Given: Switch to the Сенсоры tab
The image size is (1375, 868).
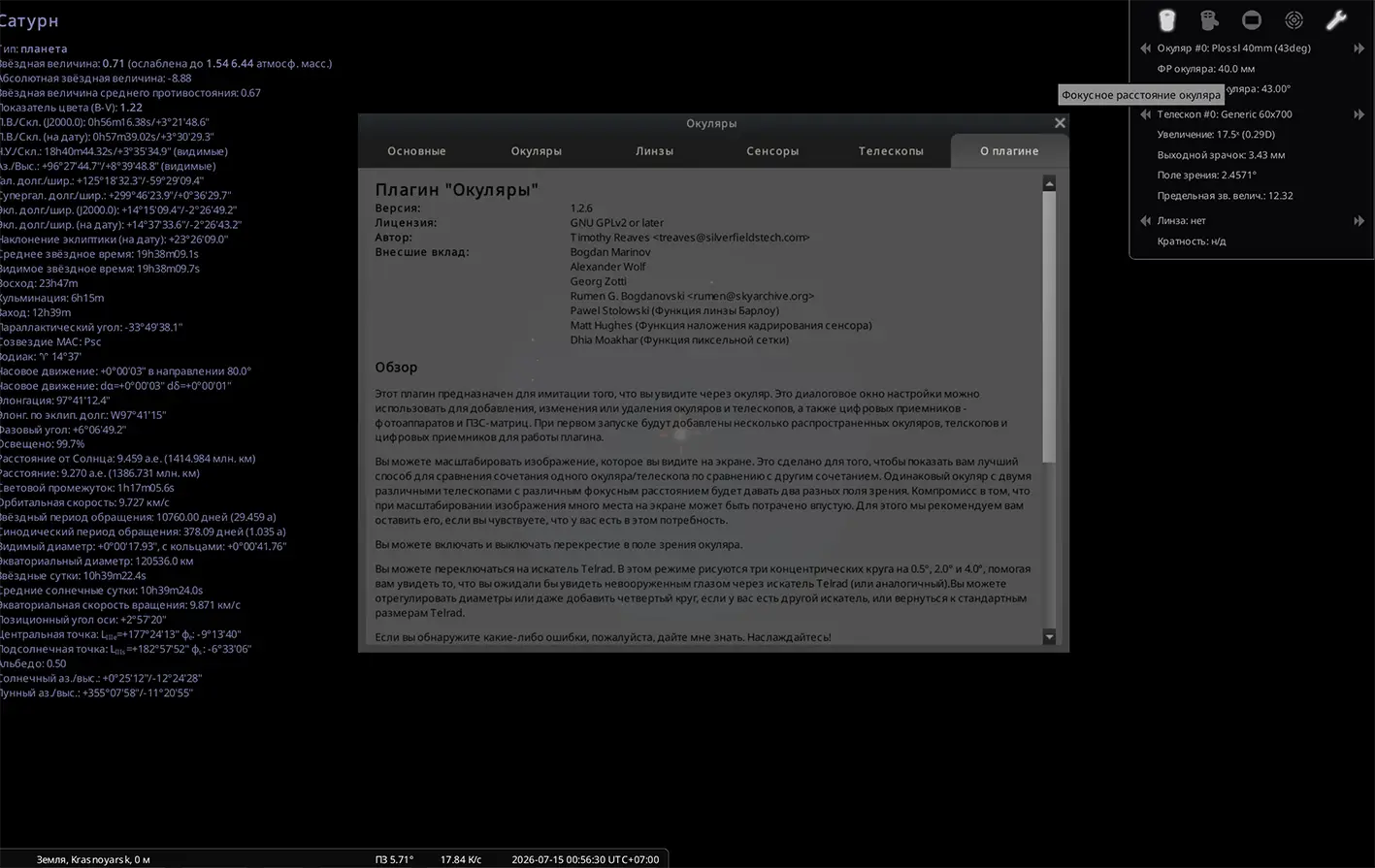Looking at the screenshot, I should tap(772, 151).
